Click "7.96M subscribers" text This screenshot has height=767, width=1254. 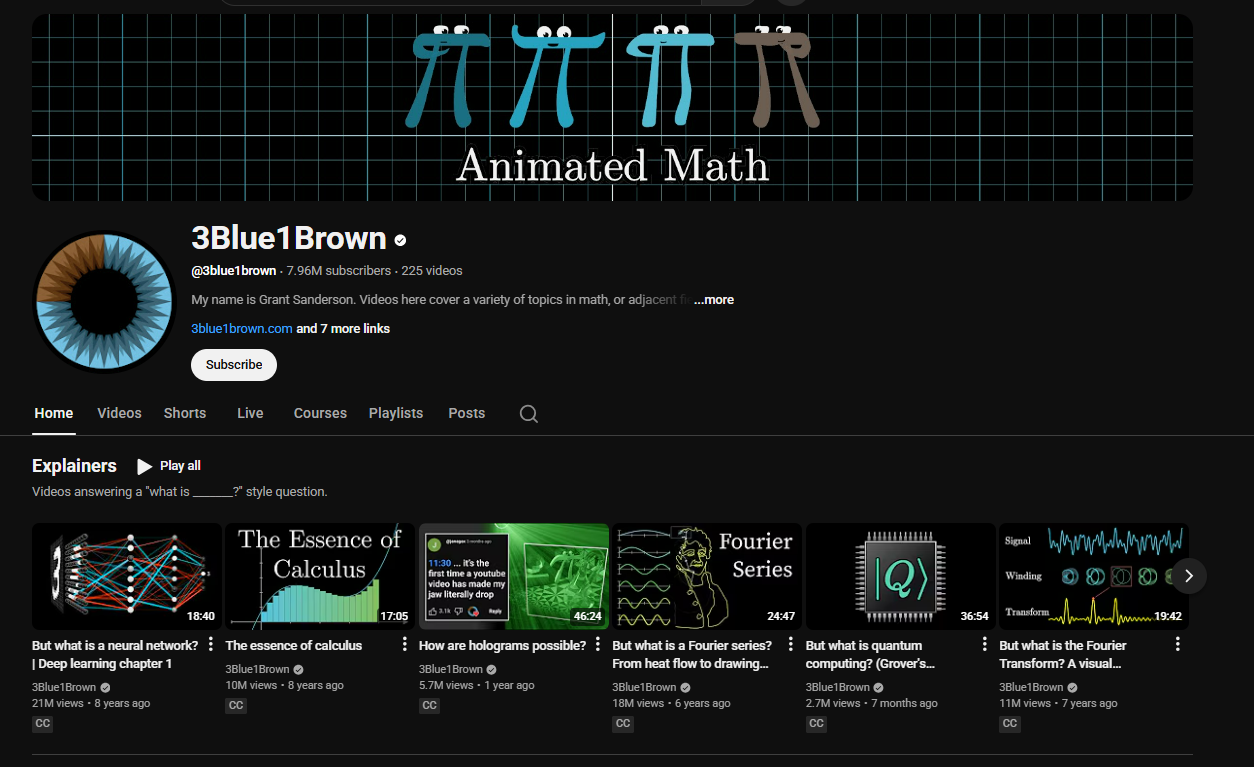tap(339, 271)
